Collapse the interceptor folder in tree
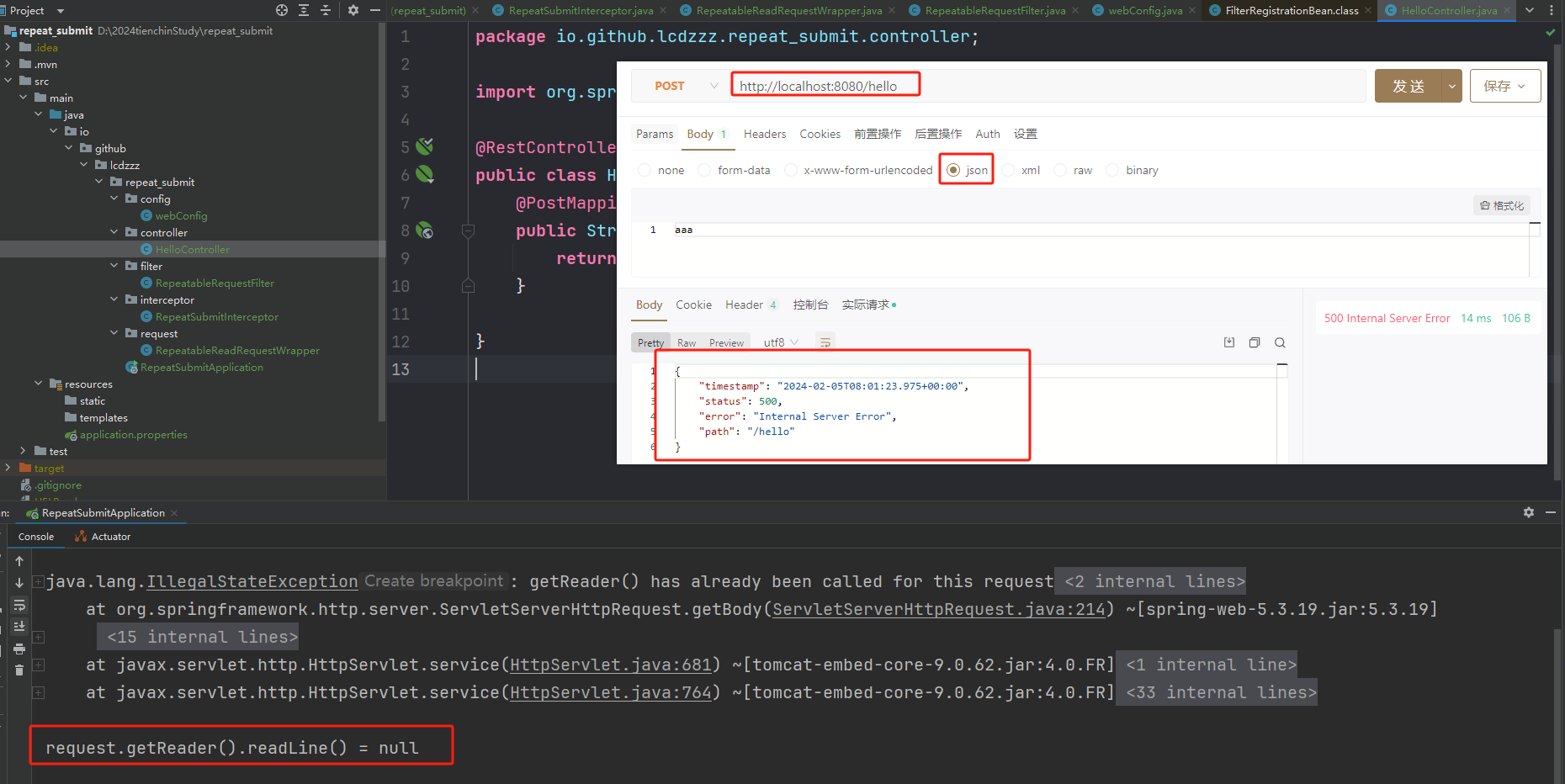The height and width of the screenshot is (784, 1565). (114, 299)
